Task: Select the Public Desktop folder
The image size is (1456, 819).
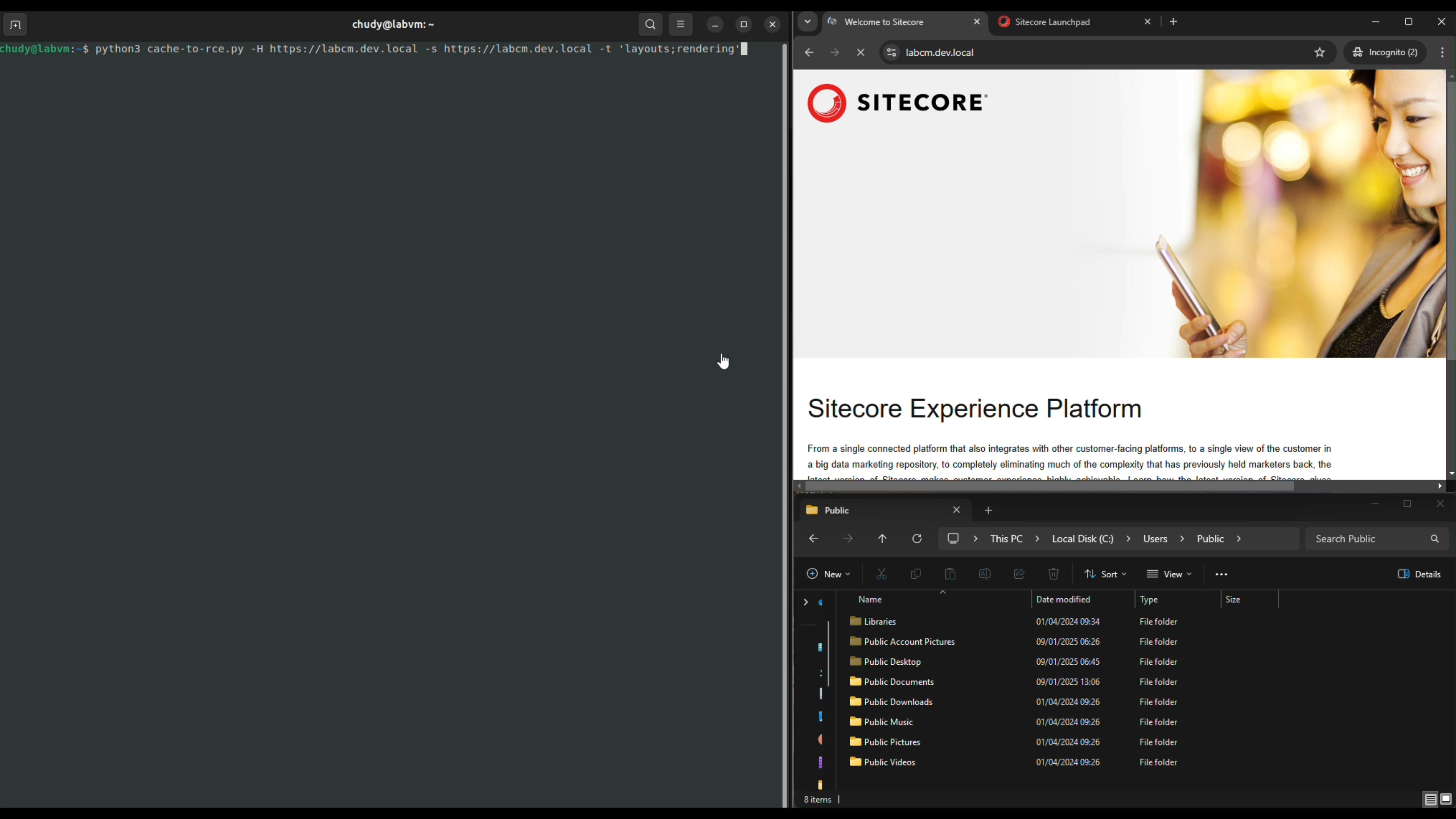Action: pyautogui.click(x=886, y=662)
